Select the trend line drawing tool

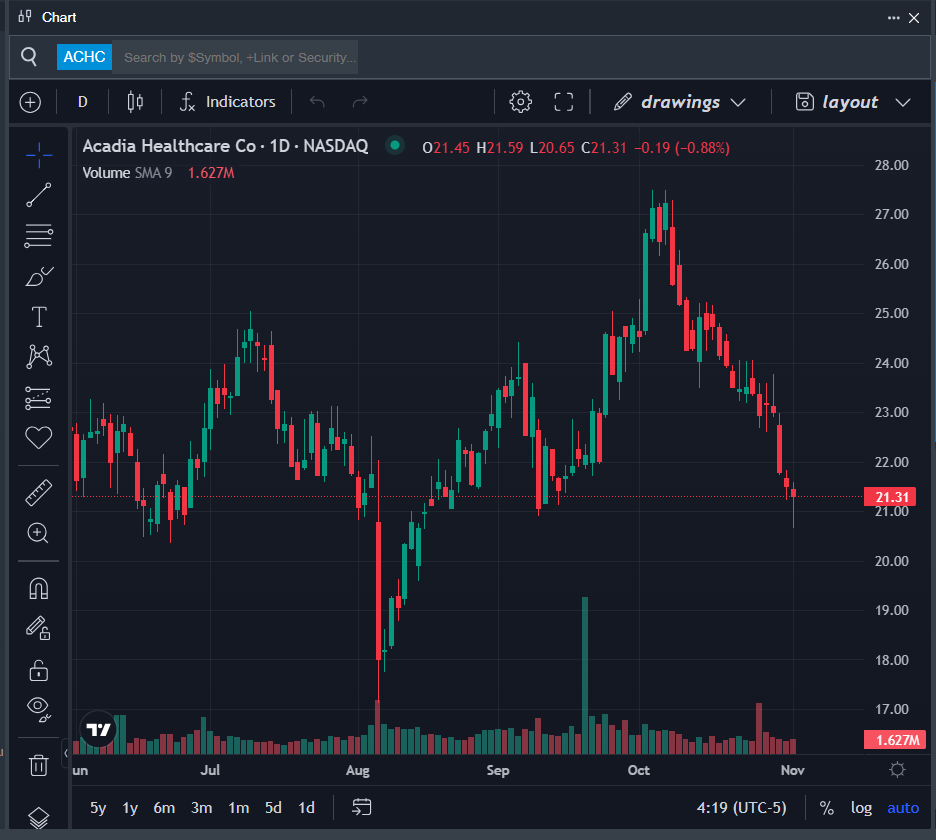click(38, 195)
